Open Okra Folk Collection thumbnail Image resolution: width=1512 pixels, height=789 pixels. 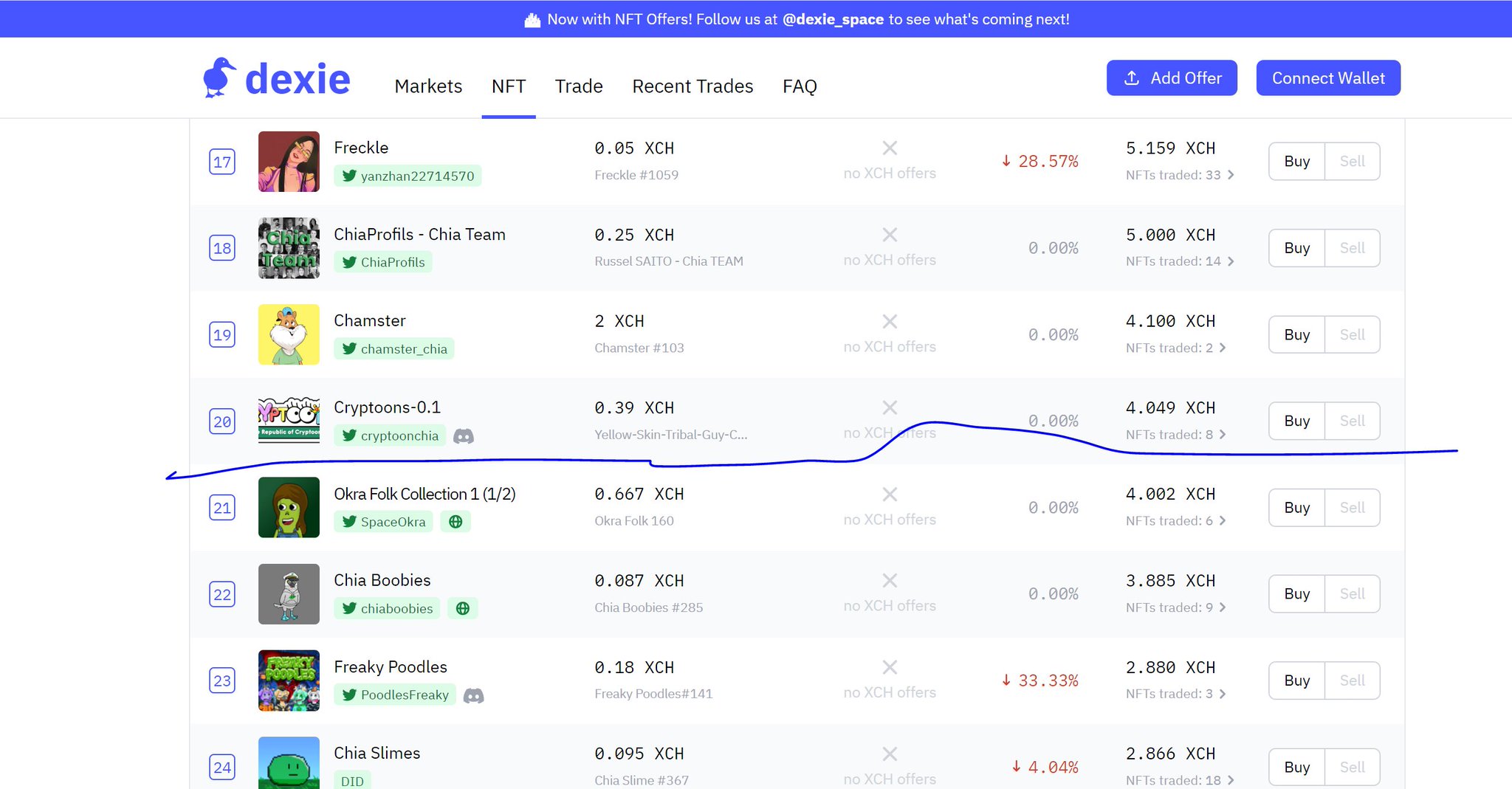coord(289,507)
